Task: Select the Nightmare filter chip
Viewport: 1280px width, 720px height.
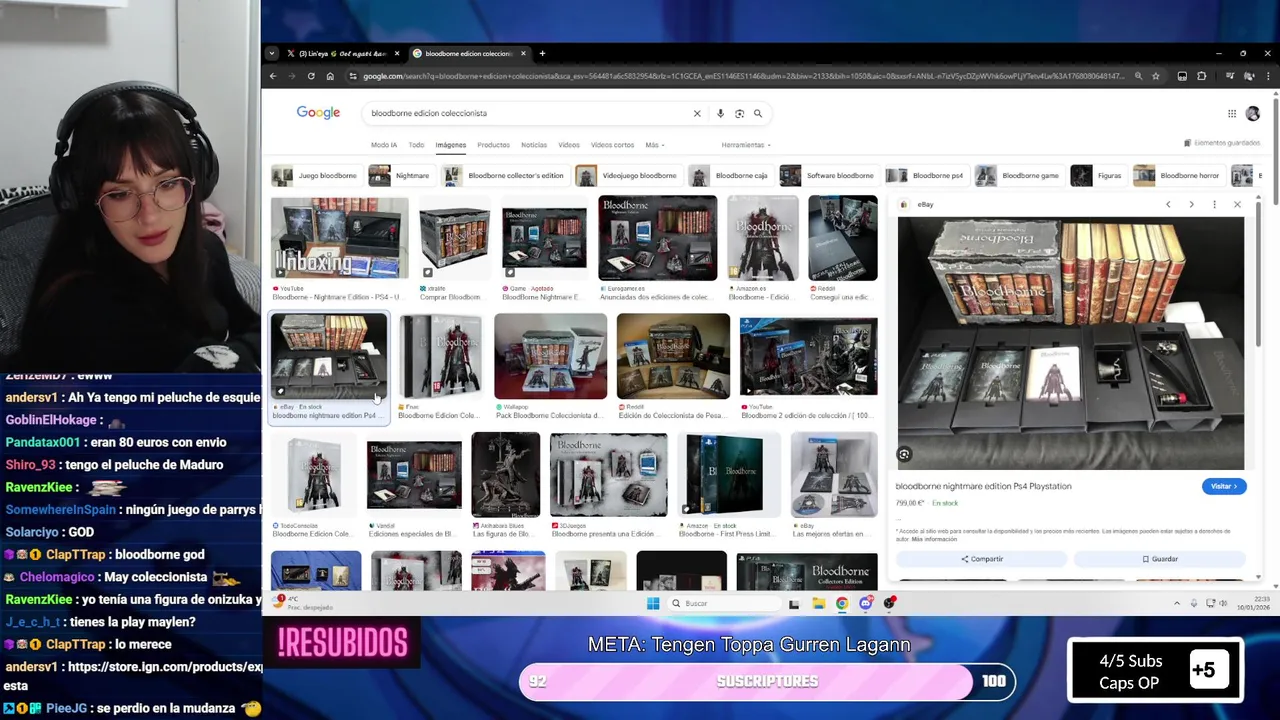Action: (x=401, y=176)
